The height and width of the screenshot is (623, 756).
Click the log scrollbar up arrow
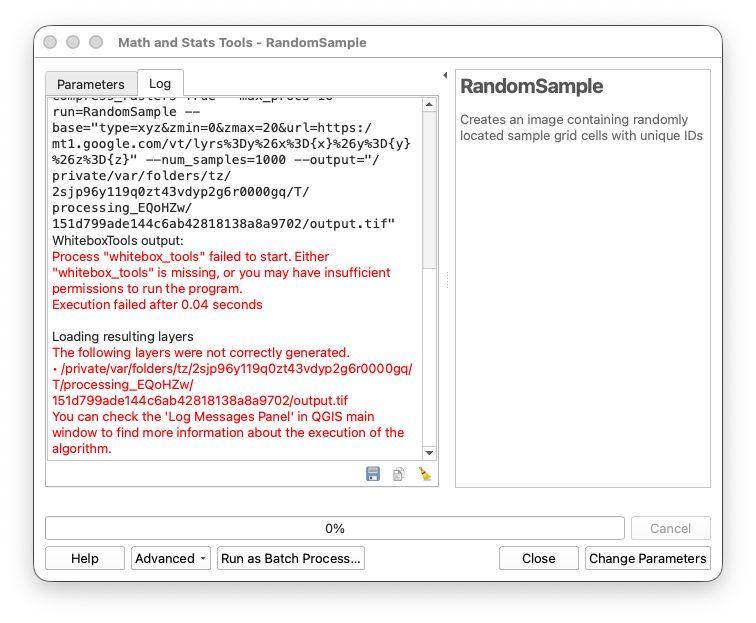coord(429,104)
